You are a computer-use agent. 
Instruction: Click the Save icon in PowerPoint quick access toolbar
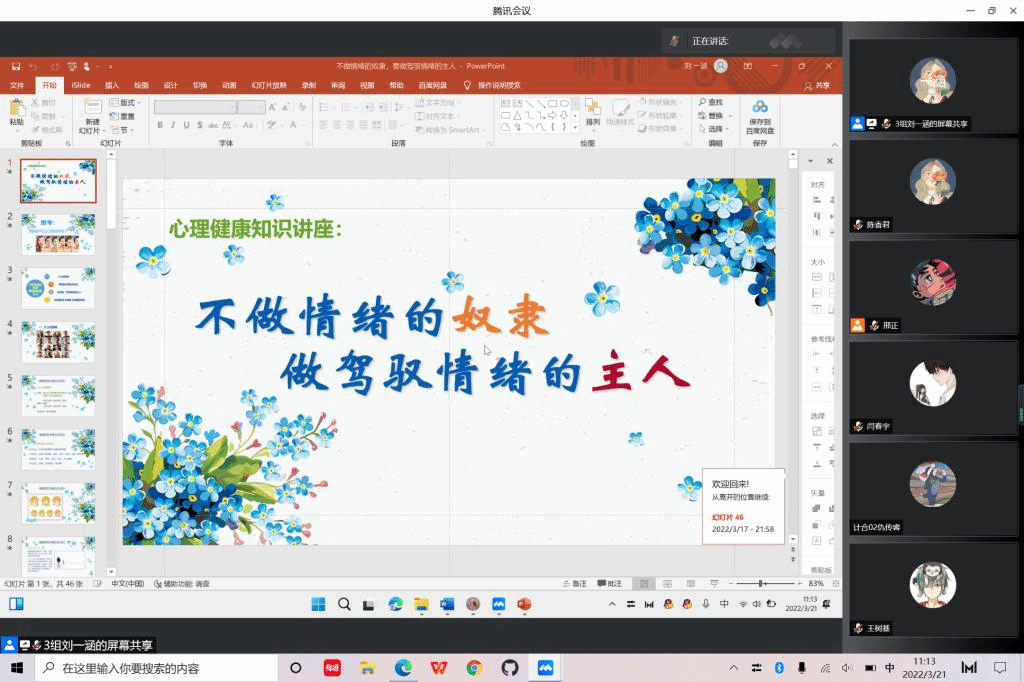(x=16, y=66)
